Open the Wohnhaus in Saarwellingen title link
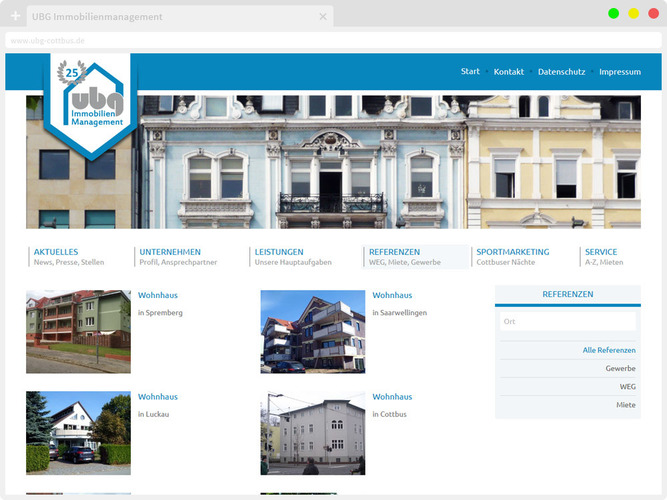667x500 pixels. click(392, 295)
